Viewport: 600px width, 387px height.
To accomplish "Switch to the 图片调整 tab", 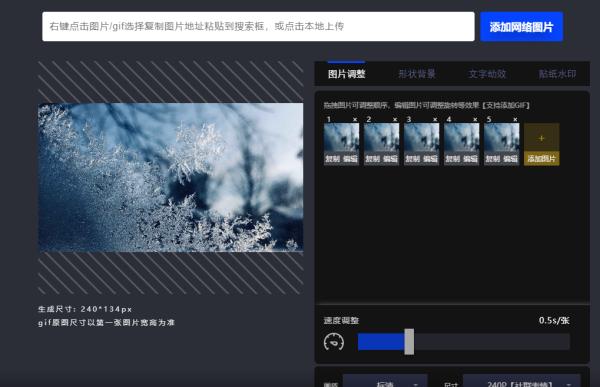I will point(346,74).
